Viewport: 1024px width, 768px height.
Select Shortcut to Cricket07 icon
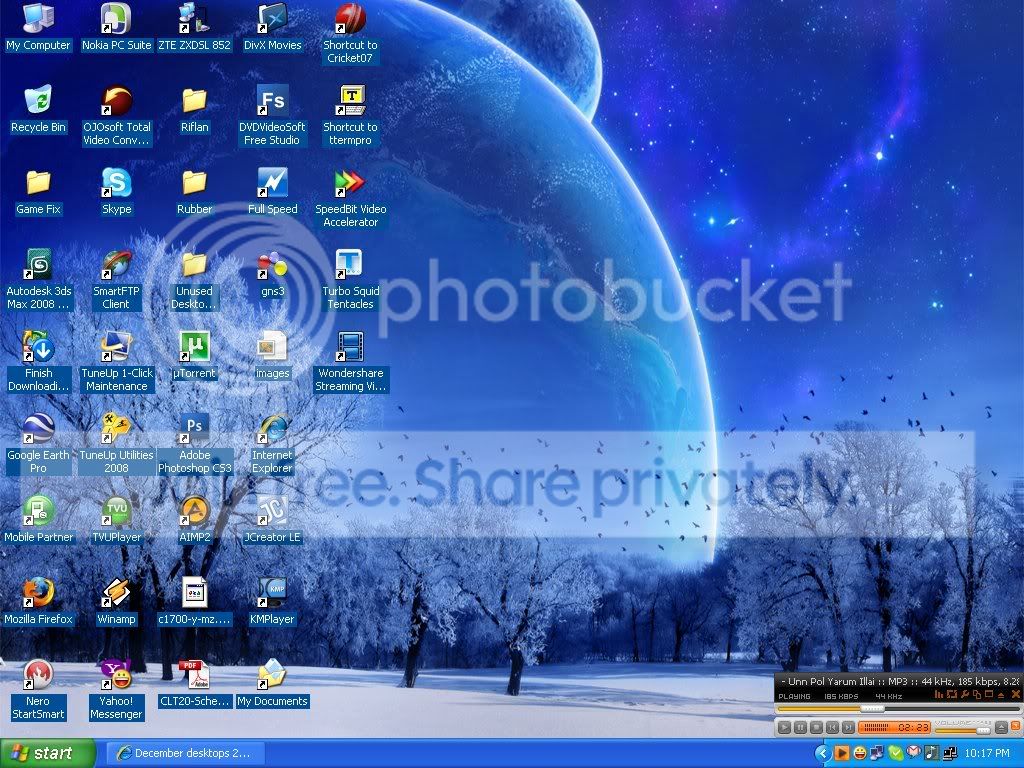pyautogui.click(x=351, y=34)
